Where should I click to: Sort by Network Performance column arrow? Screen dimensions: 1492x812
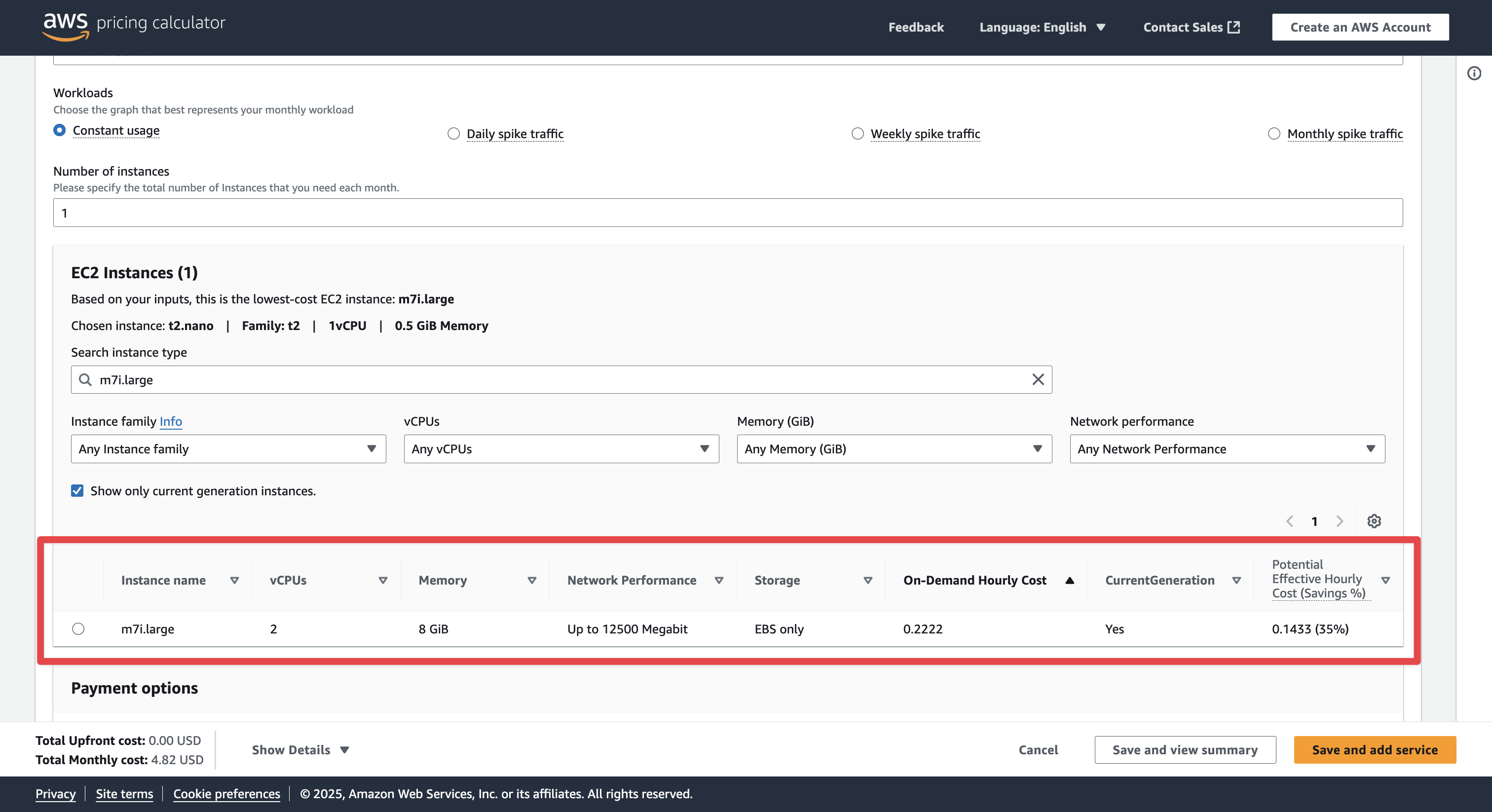click(719, 580)
